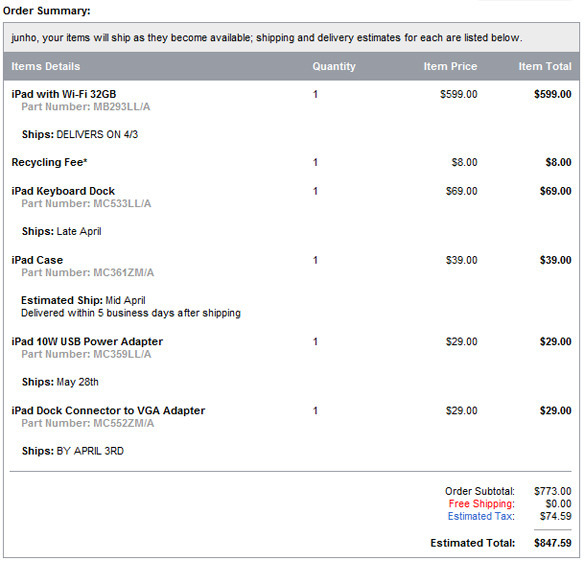Click the 'Order Subtotal:' label
The width and height of the screenshot is (584, 561).
tap(480, 491)
